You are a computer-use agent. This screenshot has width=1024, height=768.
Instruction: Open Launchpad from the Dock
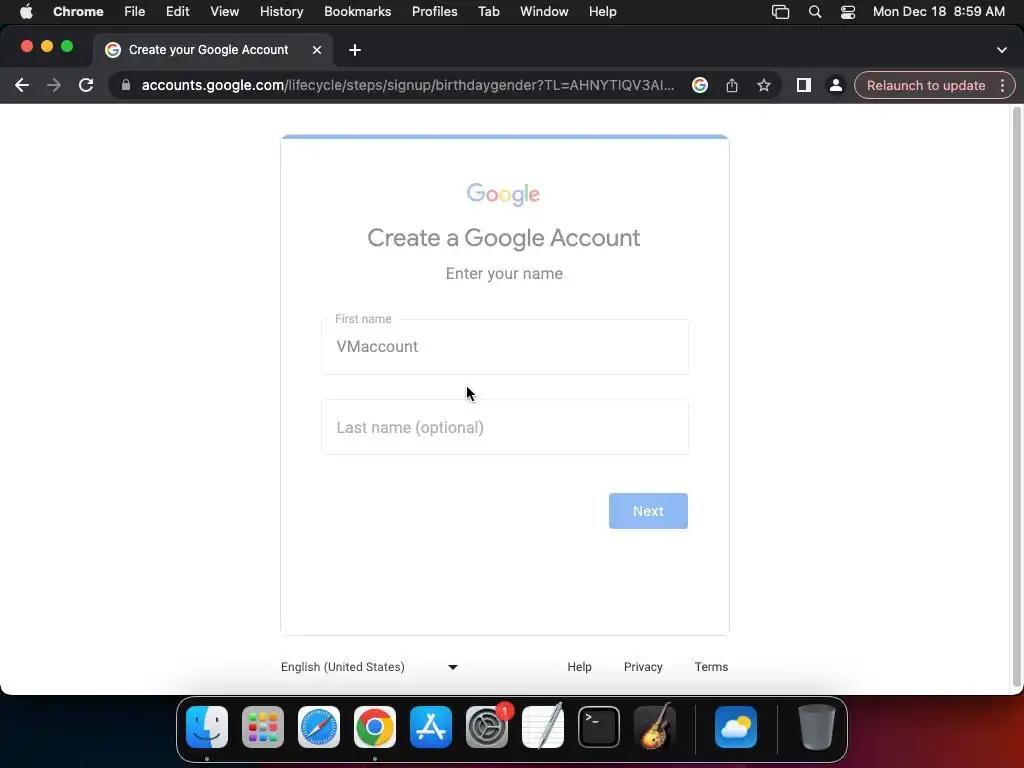(x=263, y=727)
